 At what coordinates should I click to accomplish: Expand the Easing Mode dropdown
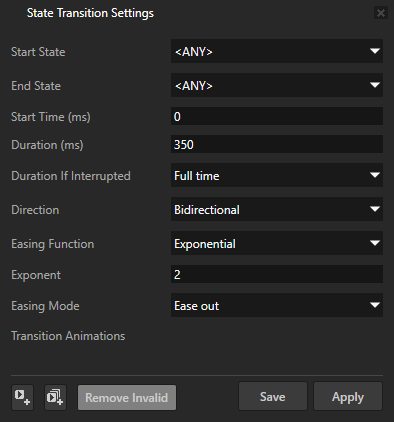coord(277,305)
